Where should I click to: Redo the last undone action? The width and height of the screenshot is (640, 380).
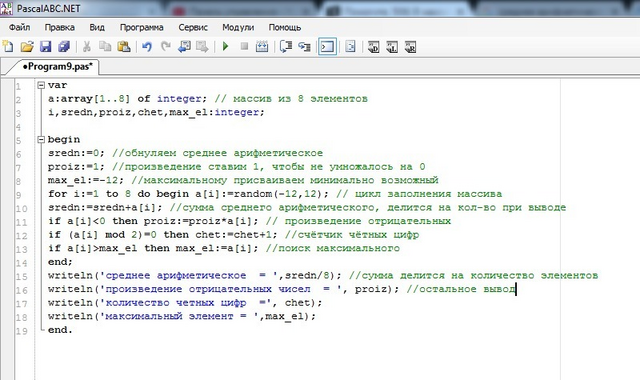pos(165,47)
